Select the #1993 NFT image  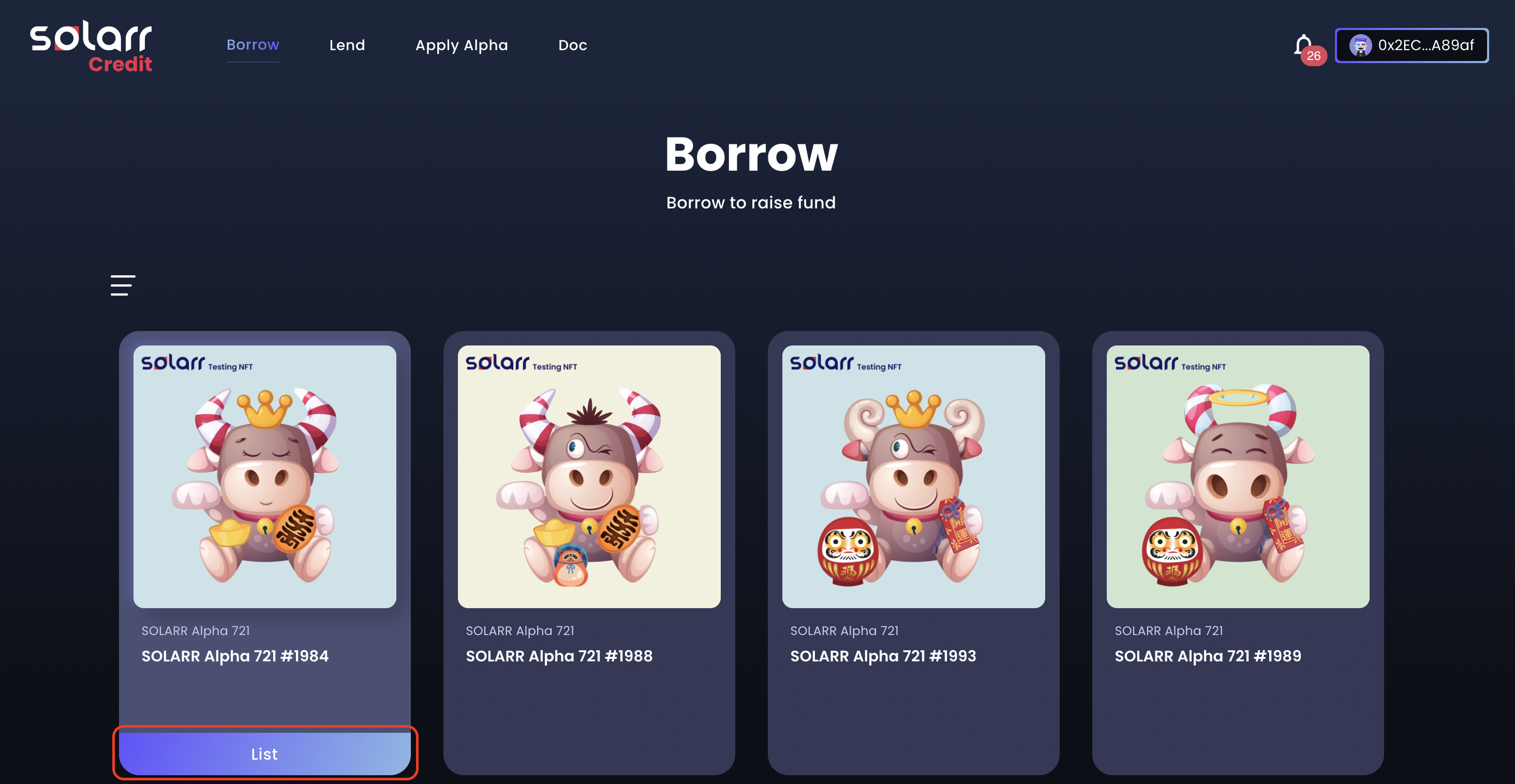913,477
